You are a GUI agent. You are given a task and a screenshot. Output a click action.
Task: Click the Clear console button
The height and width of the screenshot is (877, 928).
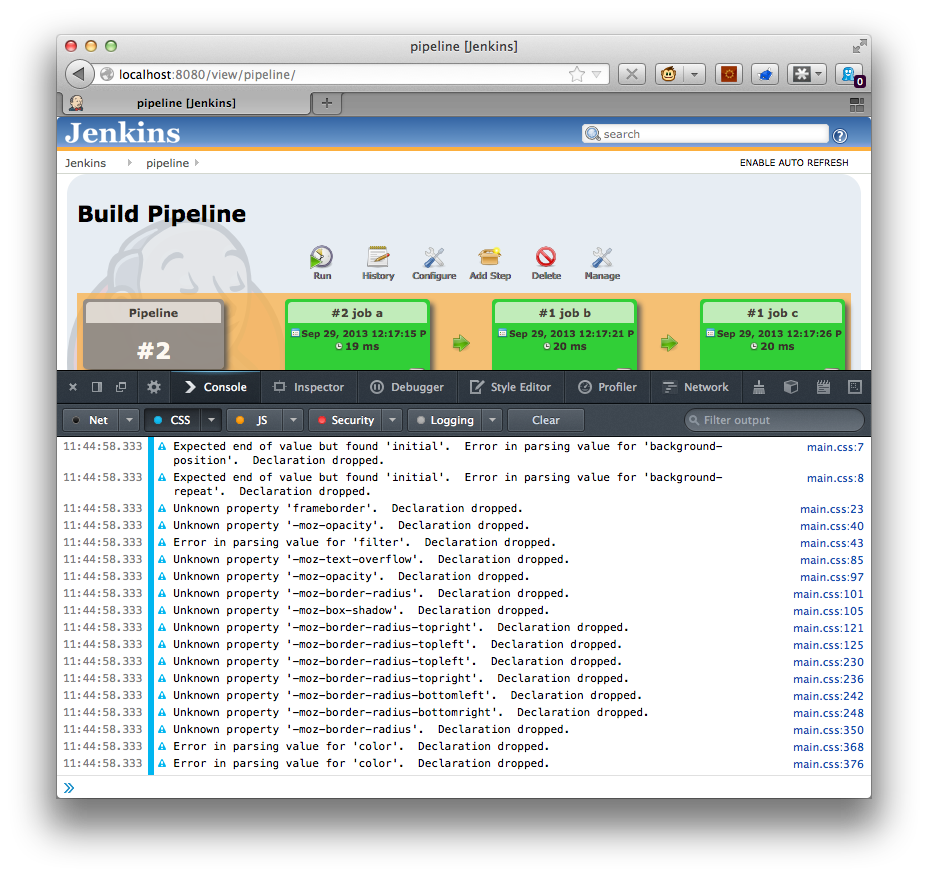tap(546, 420)
